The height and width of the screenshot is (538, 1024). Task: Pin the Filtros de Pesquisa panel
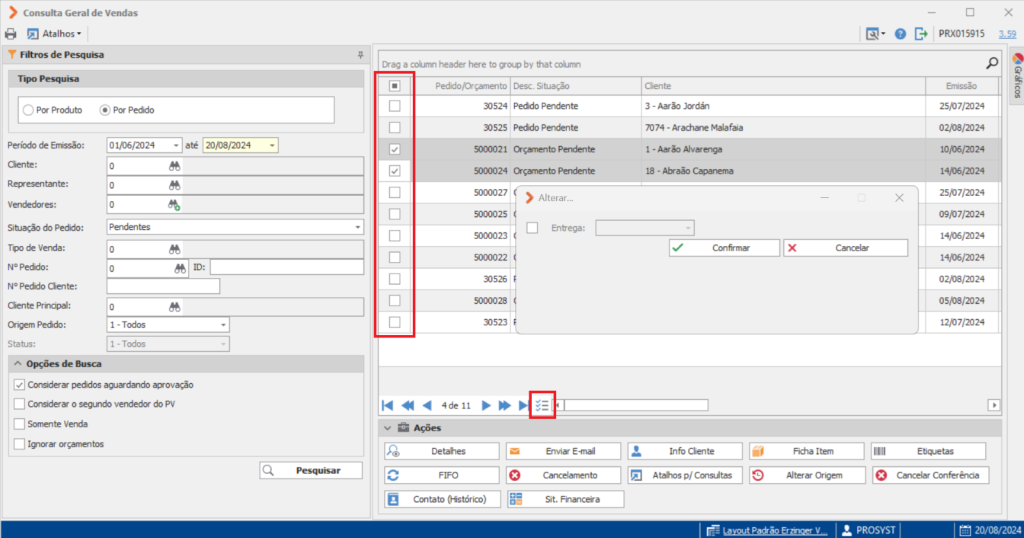(360, 55)
